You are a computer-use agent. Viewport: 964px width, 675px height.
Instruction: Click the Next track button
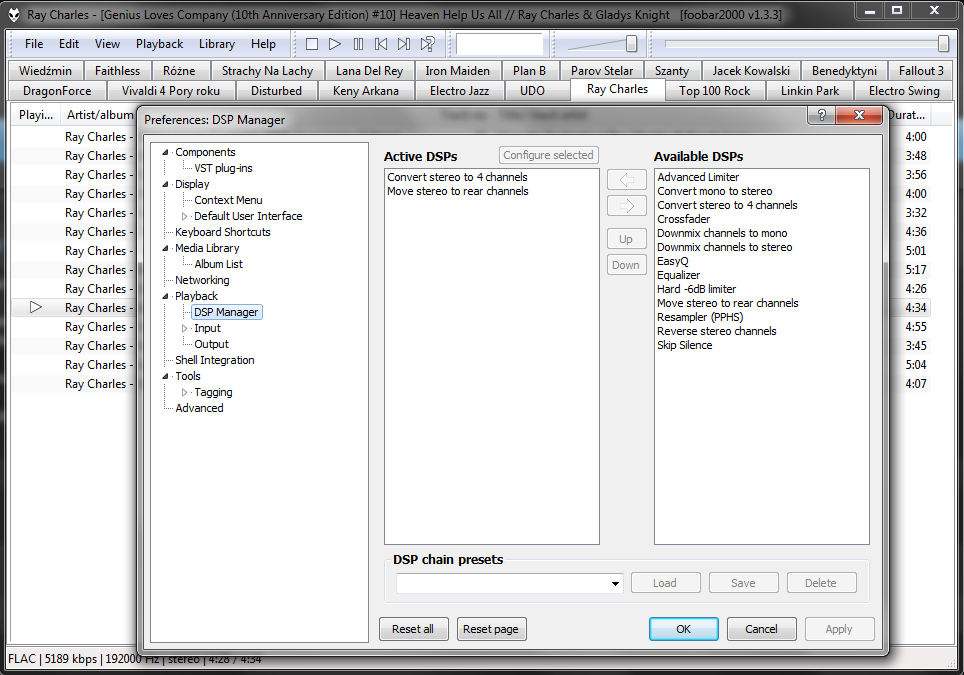tap(403, 44)
